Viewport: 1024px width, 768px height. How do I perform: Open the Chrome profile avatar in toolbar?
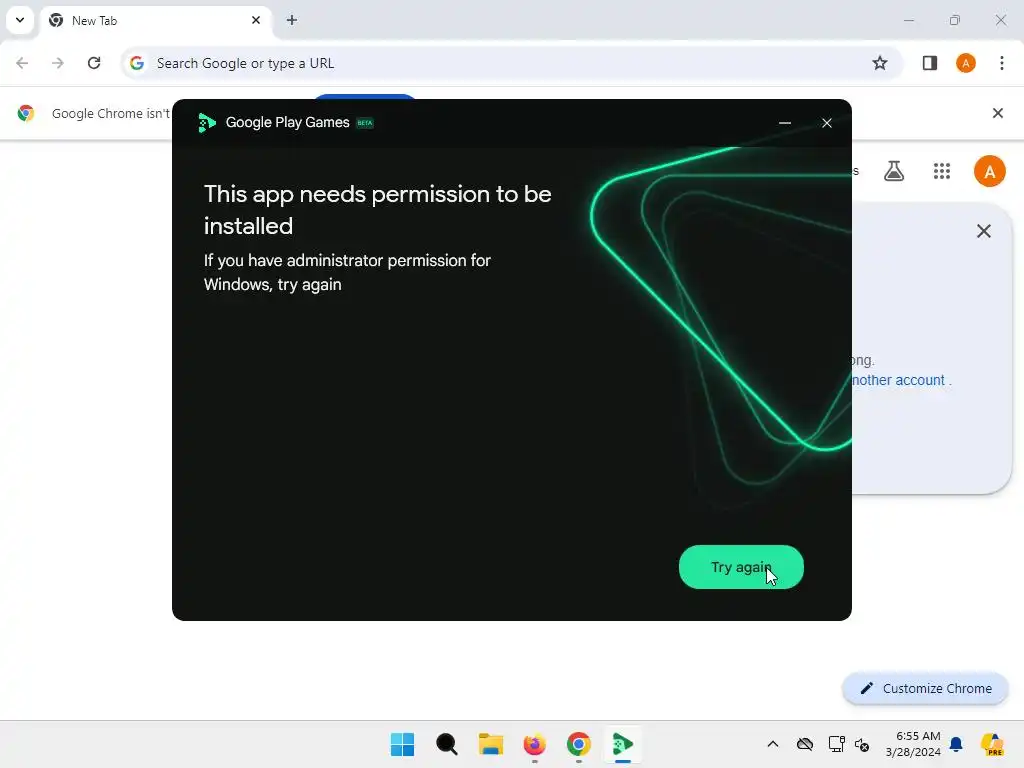coord(966,63)
